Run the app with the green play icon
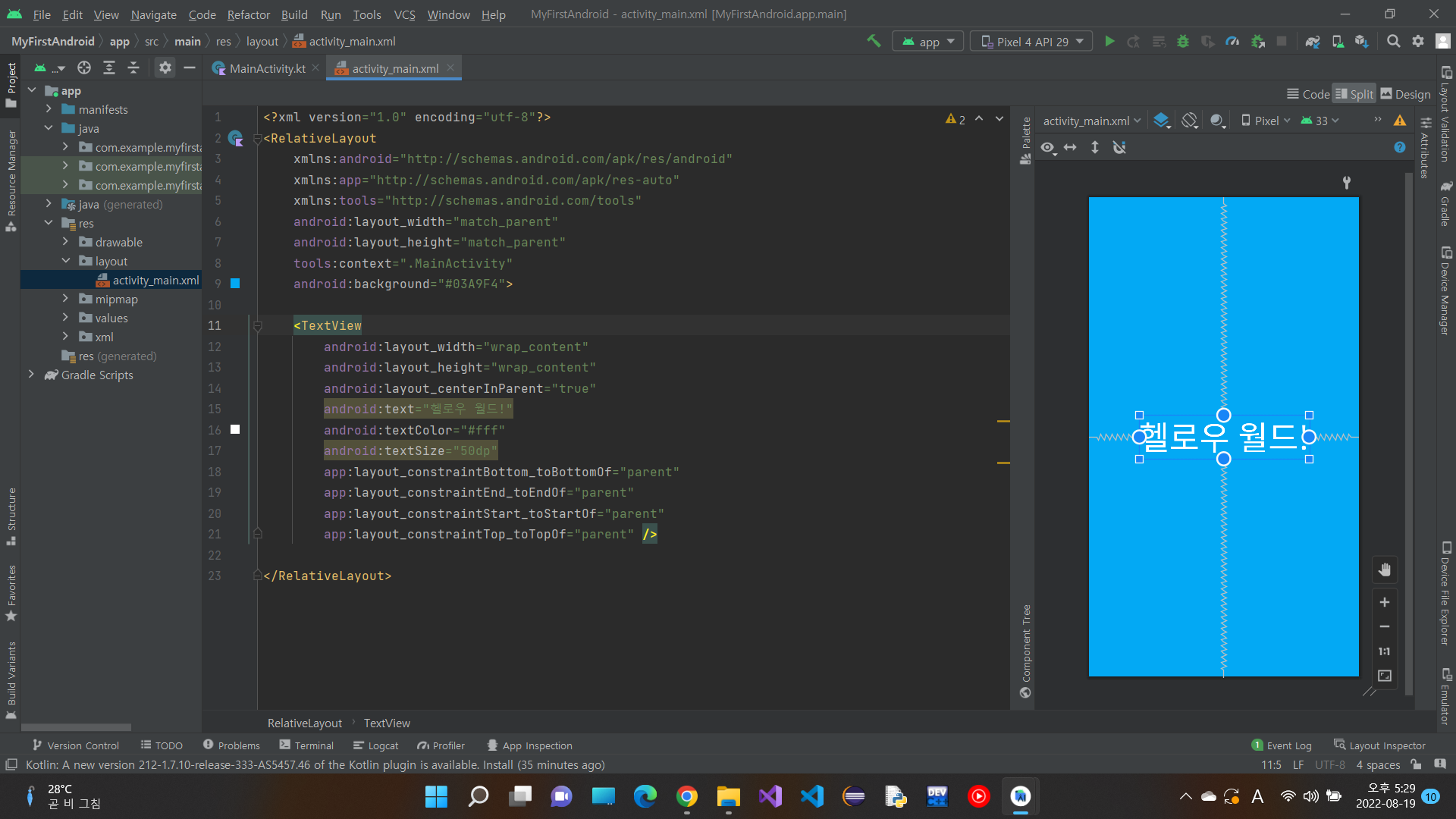This screenshot has height=819, width=1456. pos(1109,42)
